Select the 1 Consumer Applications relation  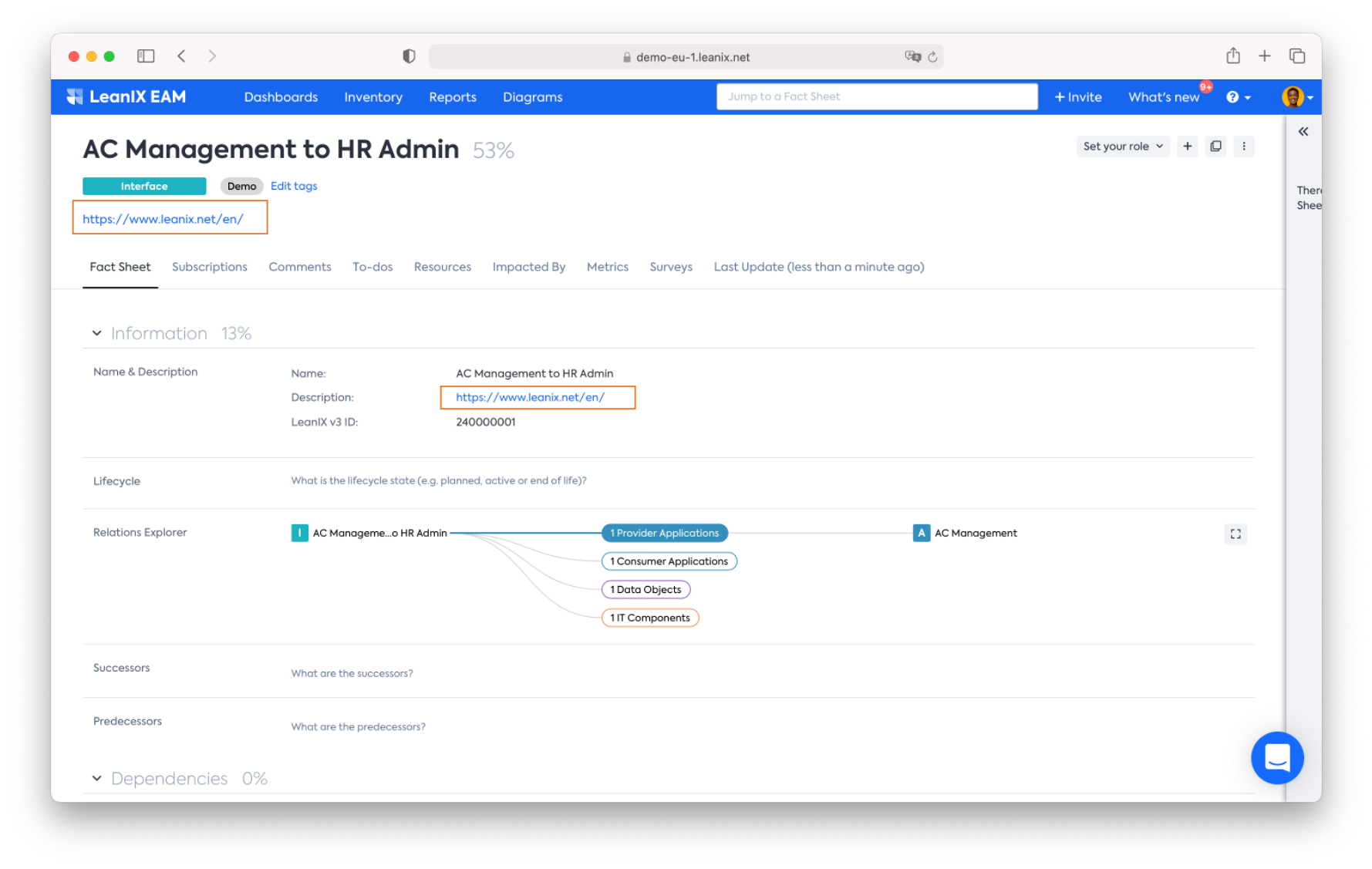click(669, 561)
